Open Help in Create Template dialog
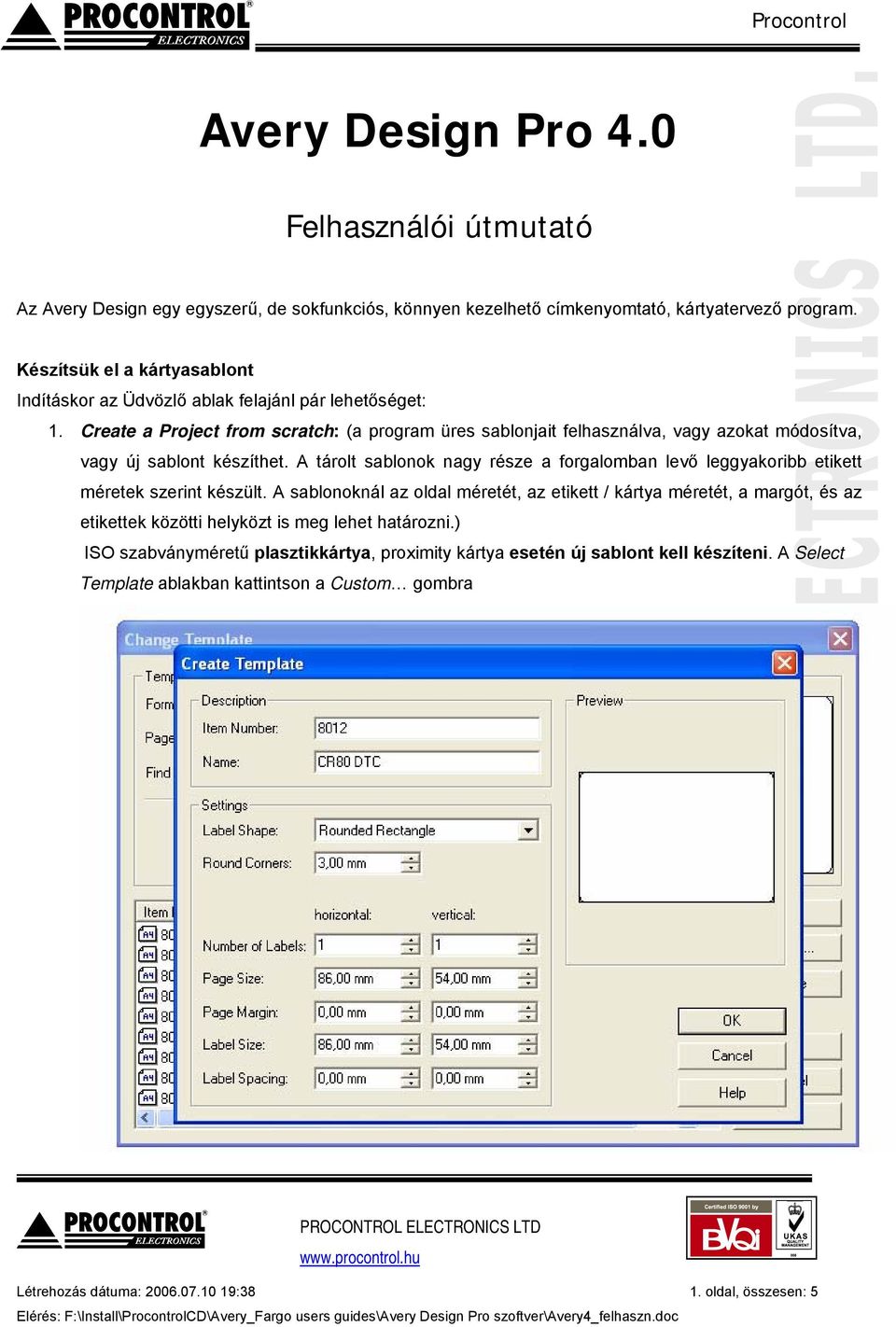Image resolution: width=896 pixels, height=1327 pixels. tap(732, 1093)
